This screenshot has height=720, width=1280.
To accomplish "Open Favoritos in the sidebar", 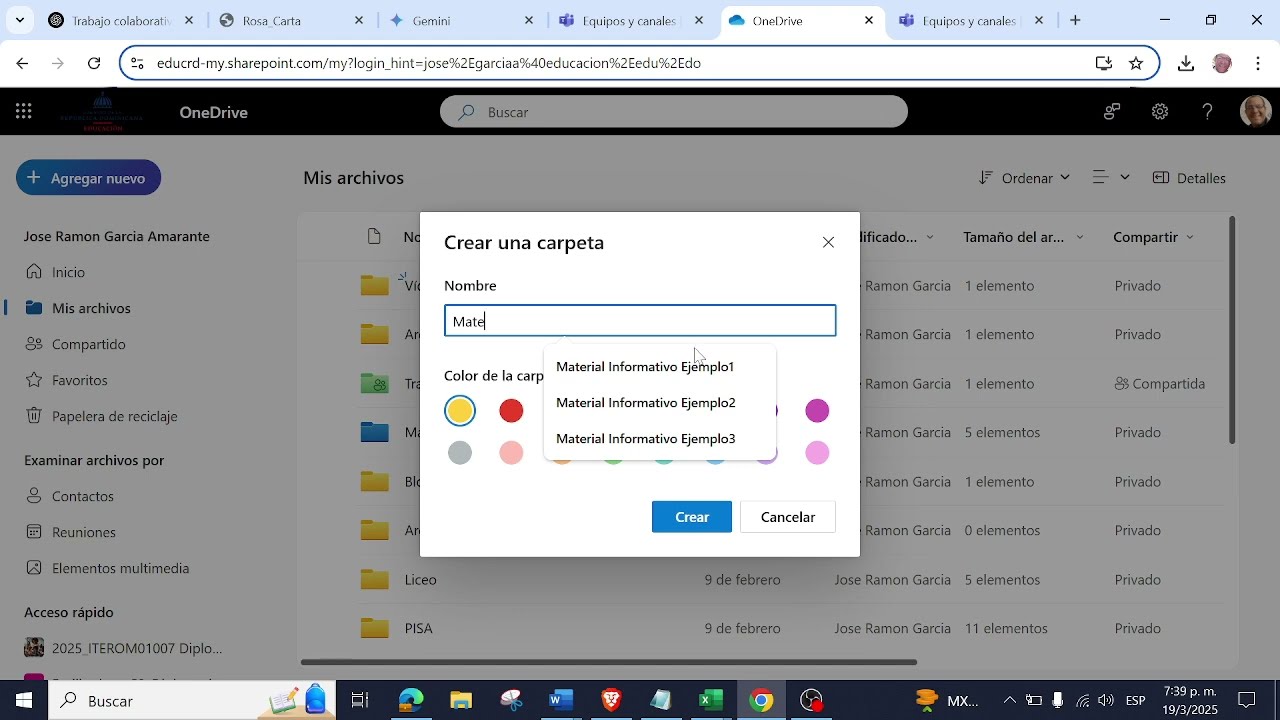I will coord(79,380).
